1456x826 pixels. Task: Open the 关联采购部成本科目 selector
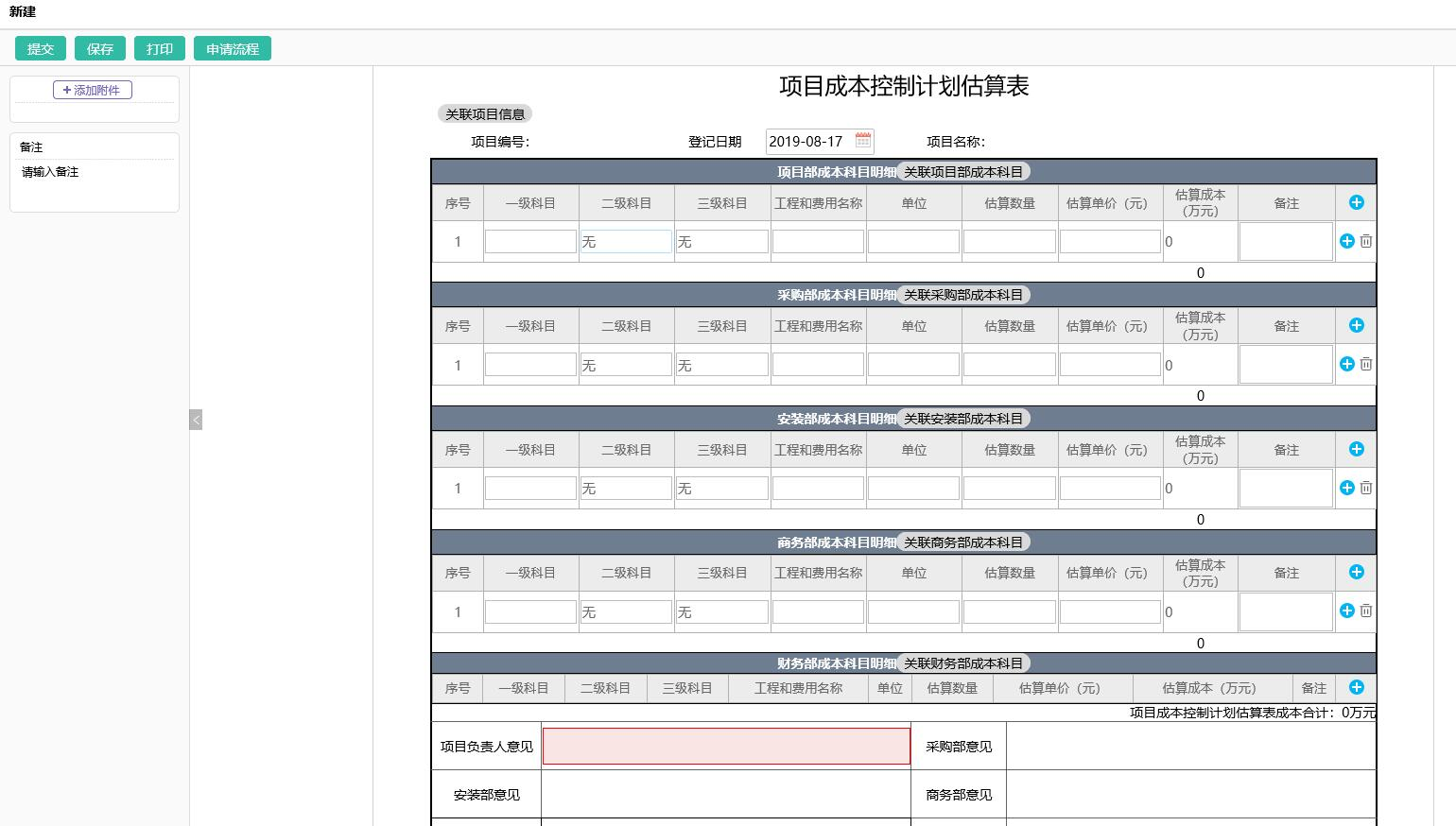963,294
